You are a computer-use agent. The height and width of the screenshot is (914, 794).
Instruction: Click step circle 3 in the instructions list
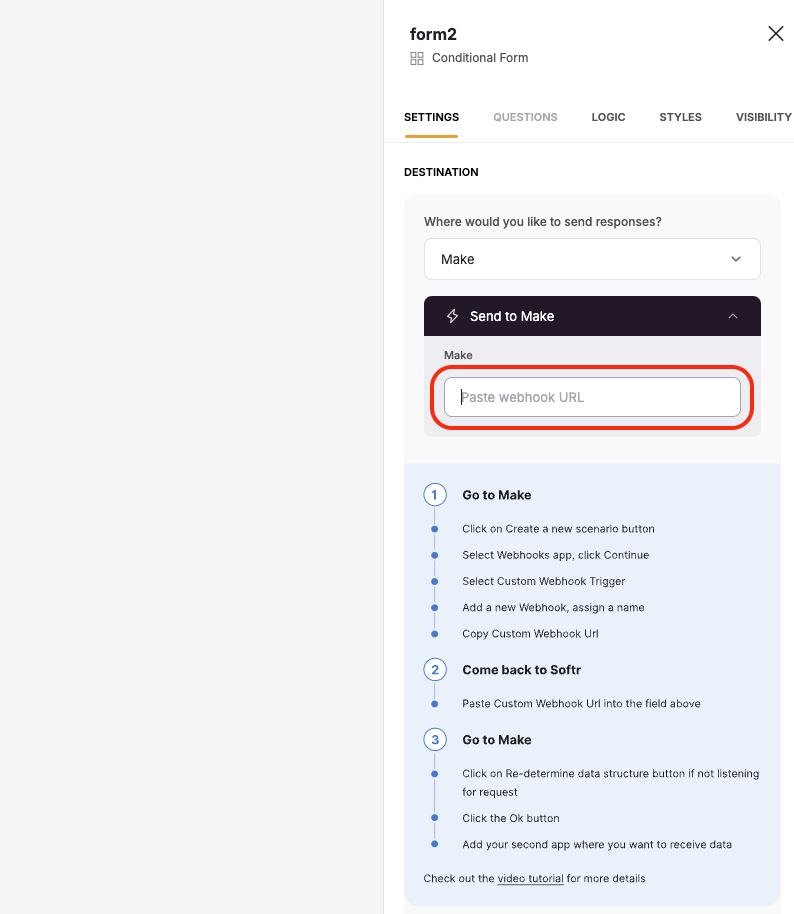(434, 739)
